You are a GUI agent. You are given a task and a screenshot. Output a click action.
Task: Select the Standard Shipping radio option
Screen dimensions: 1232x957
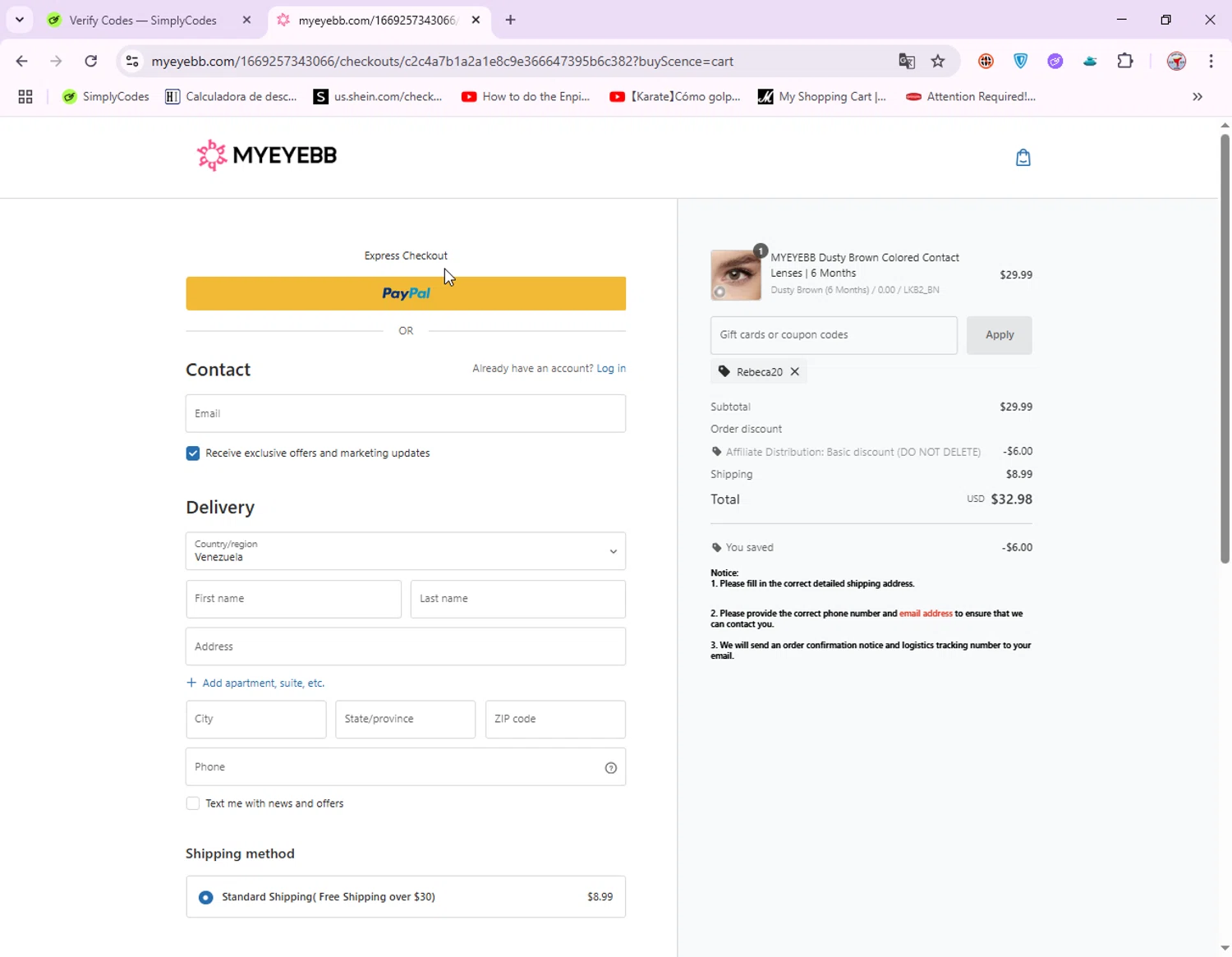point(206,897)
